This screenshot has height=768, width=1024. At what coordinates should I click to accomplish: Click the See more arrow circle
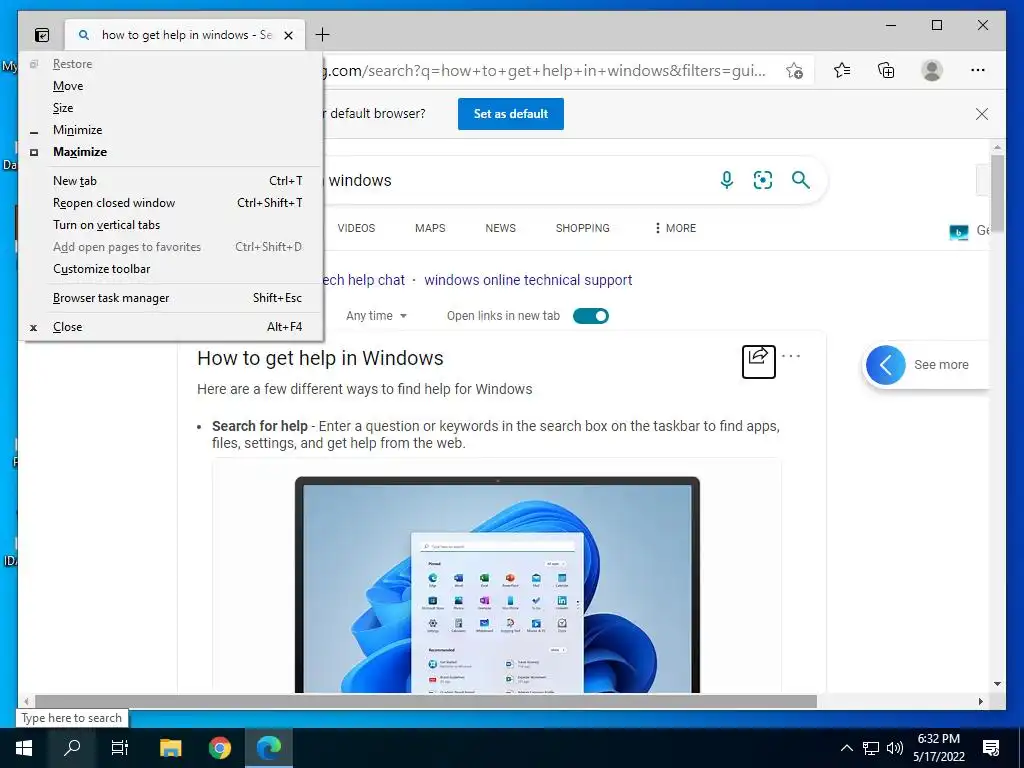(886, 364)
